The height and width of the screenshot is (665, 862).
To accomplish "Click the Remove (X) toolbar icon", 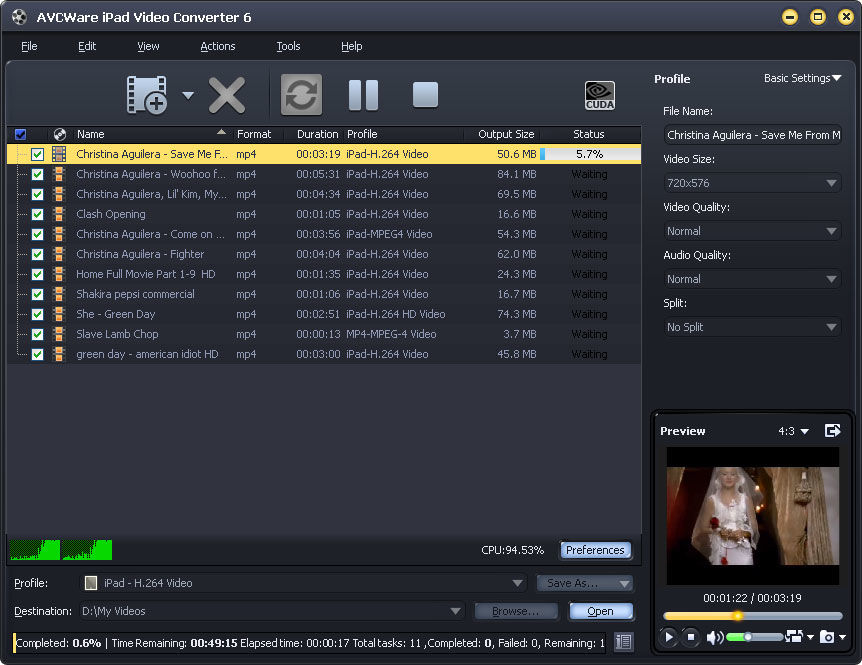I will [x=227, y=95].
